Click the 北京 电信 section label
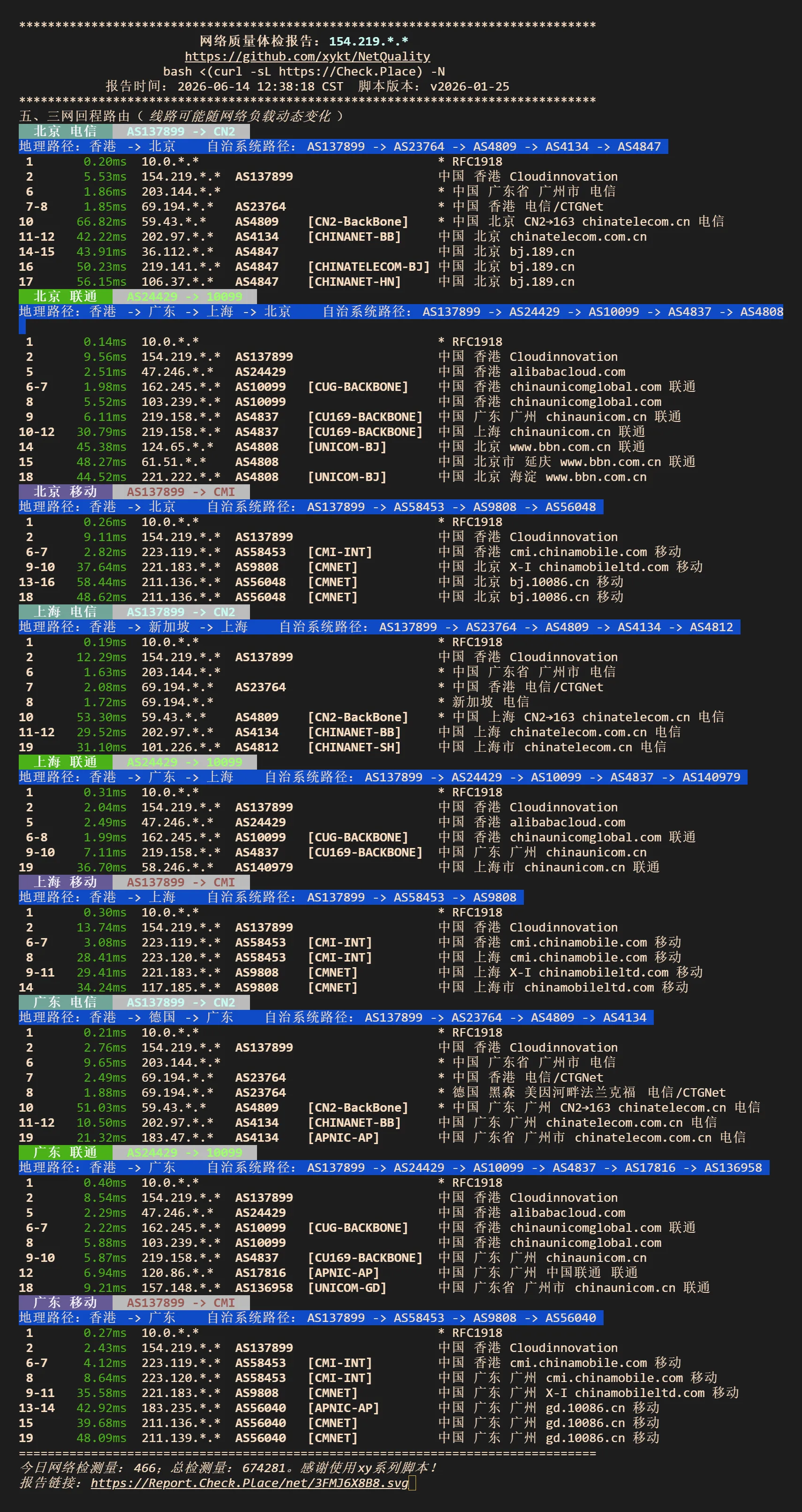The image size is (802, 1512). pos(65,131)
